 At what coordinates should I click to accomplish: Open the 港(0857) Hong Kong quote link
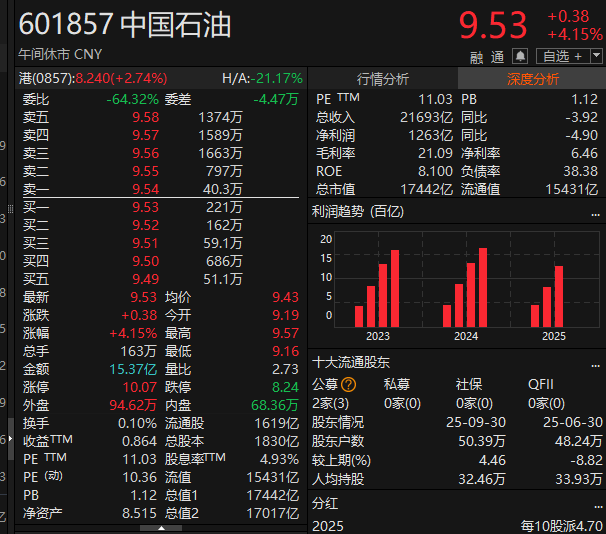coord(46,78)
